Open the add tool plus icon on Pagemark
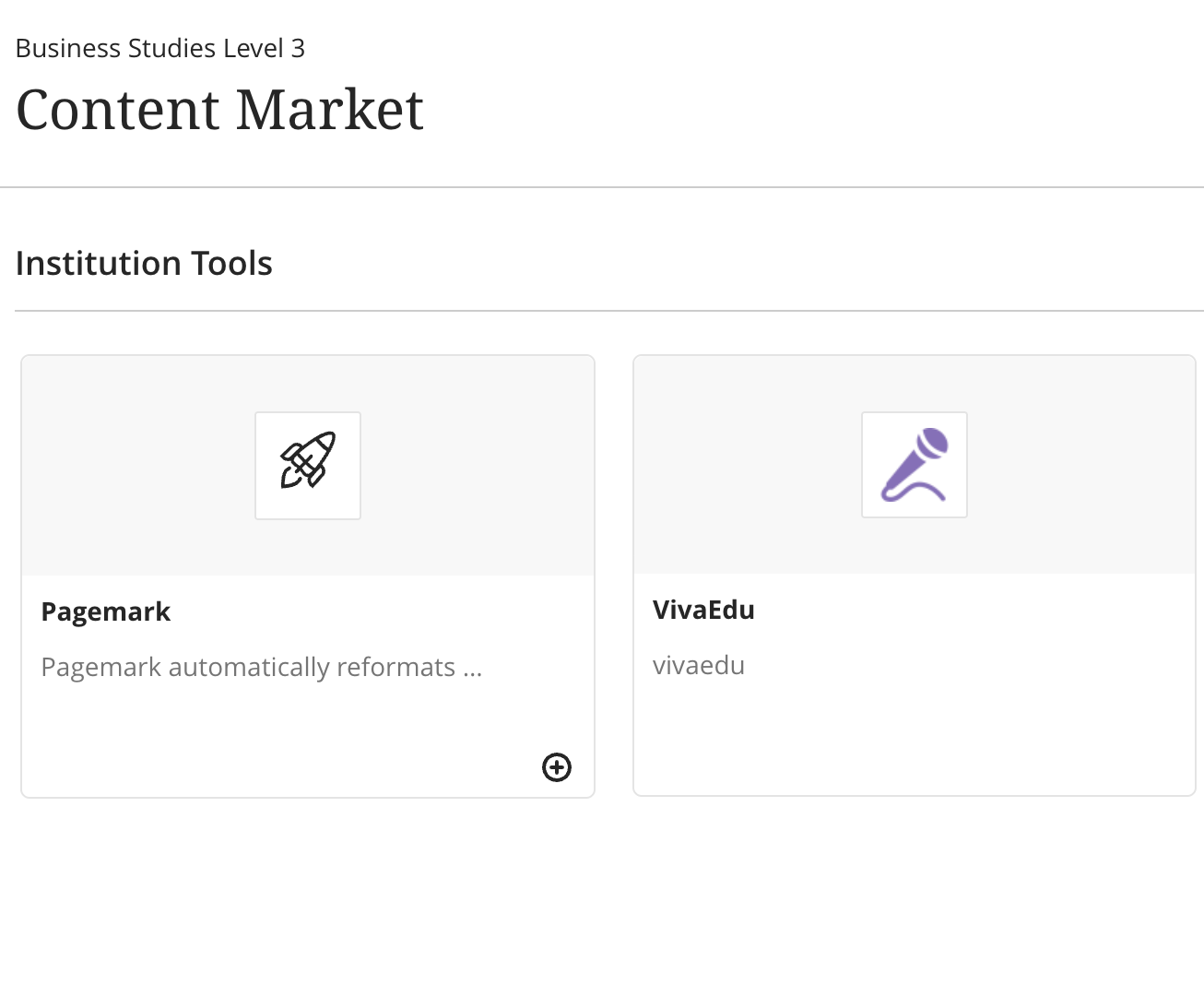 [557, 767]
